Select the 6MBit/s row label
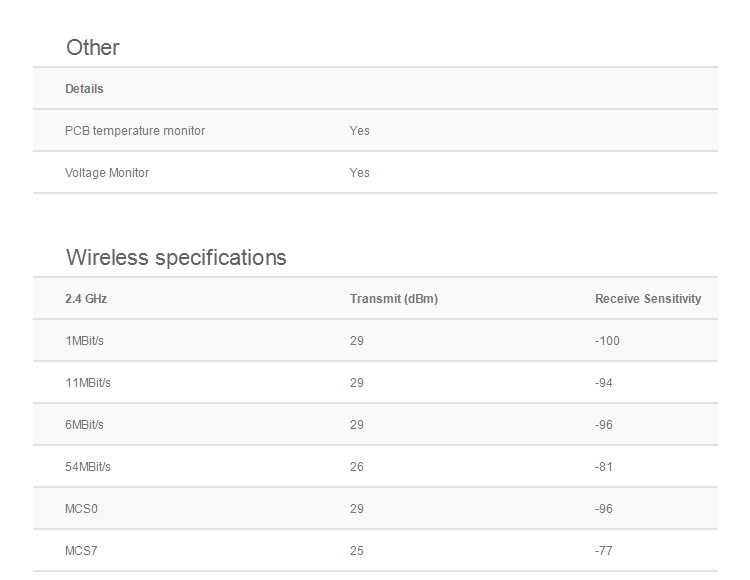The image size is (750, 580). coord(84,425)
